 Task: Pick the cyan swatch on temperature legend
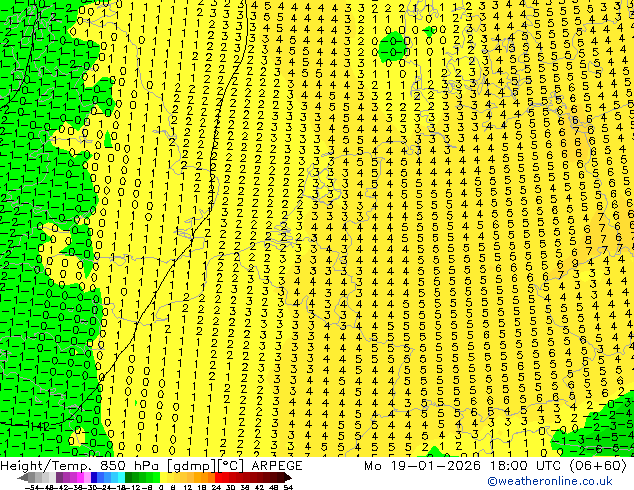tap(121, 478)
